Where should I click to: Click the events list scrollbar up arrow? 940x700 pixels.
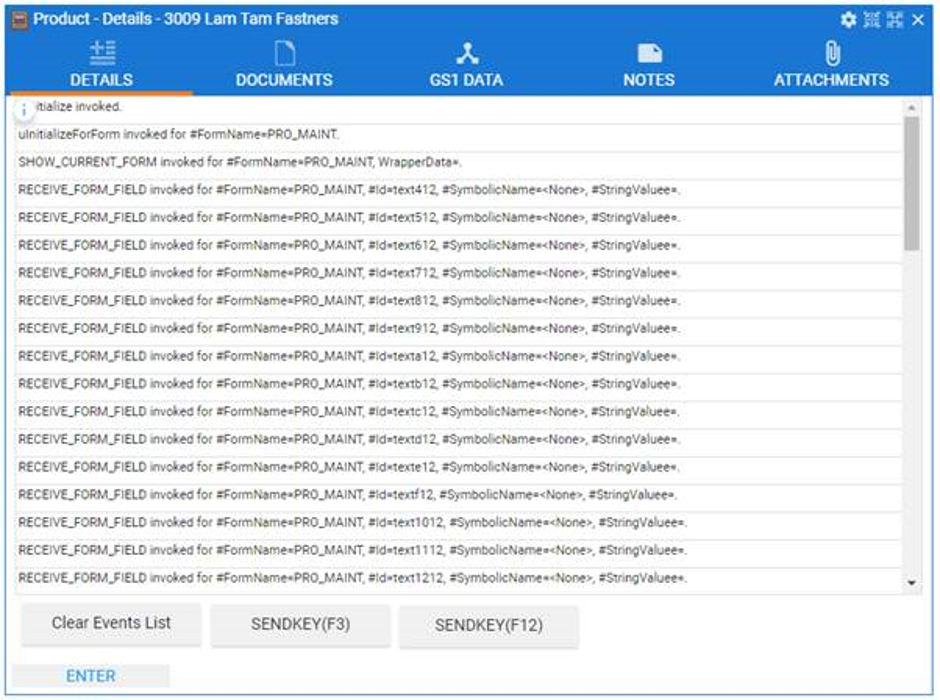(912, 108)
